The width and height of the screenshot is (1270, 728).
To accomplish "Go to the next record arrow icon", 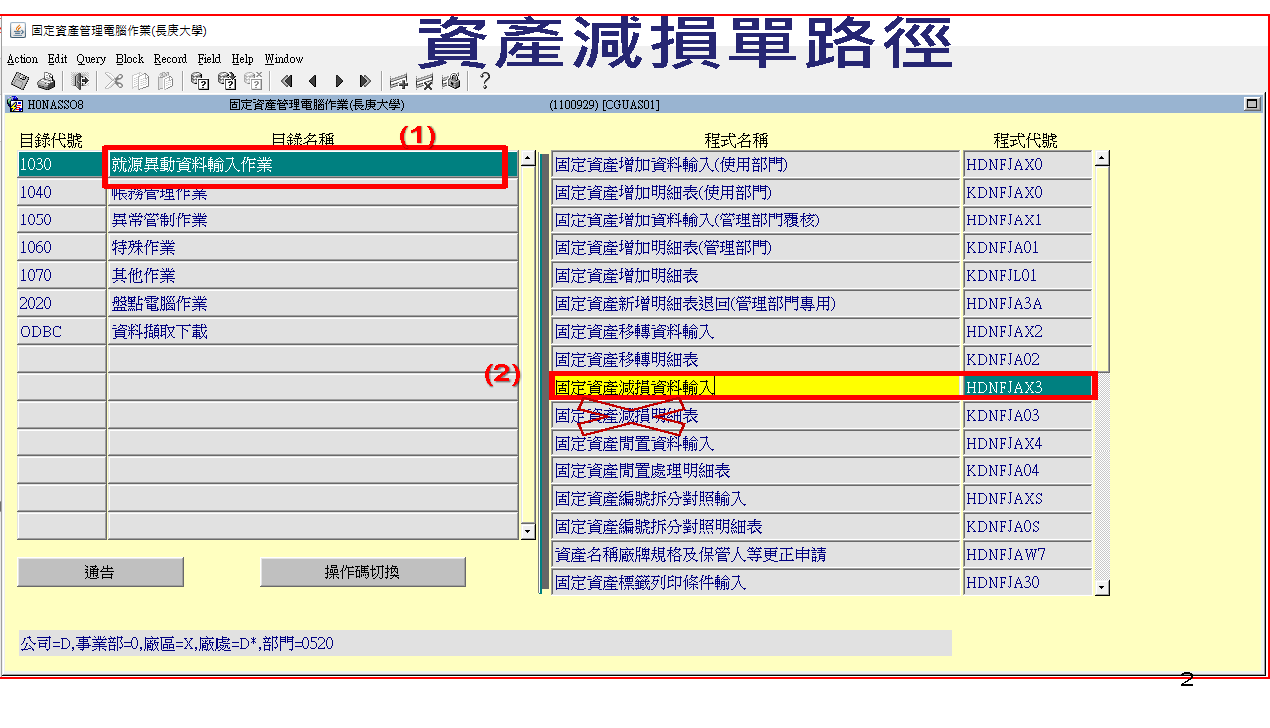I will (339, 81).
